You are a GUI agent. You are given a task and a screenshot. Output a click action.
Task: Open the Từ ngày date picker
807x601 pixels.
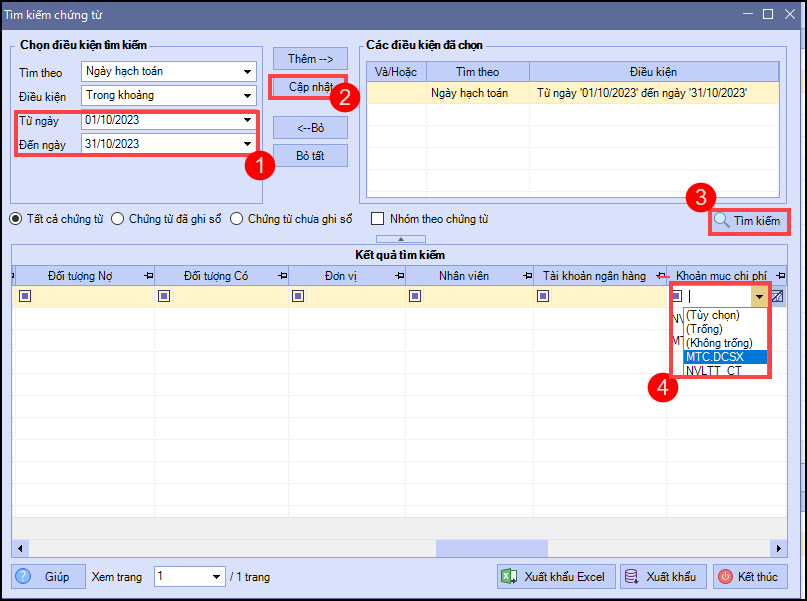pyautogui.click(x=247, y=120)
